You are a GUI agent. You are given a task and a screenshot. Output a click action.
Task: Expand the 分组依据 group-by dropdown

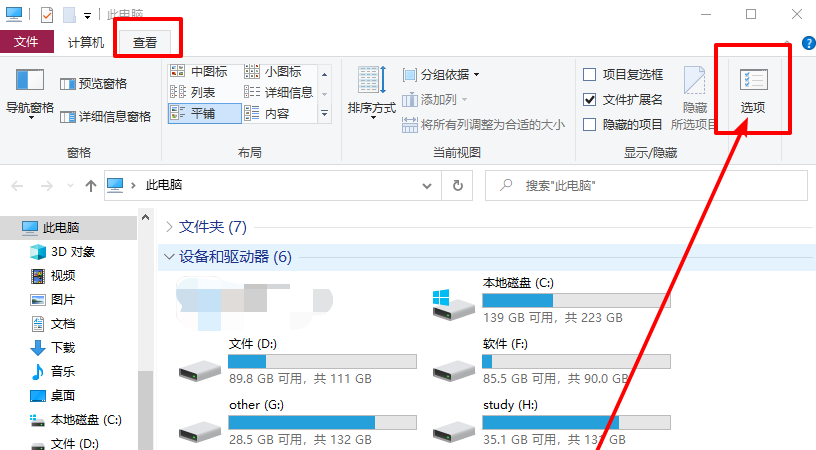441,75
